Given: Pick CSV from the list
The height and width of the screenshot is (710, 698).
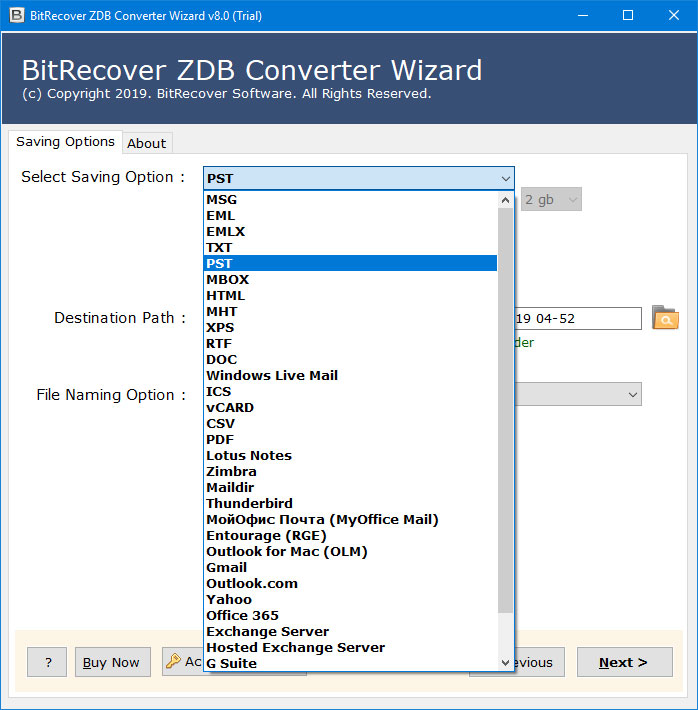Looking at the screenshot, I should (x=351, y=423).
